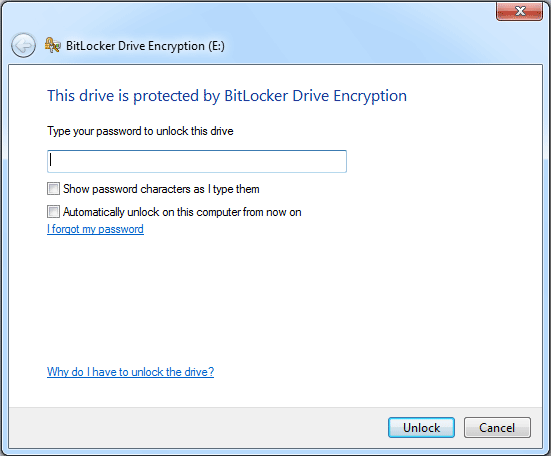Click the blank white area below the forgot password link

point(276,299)
